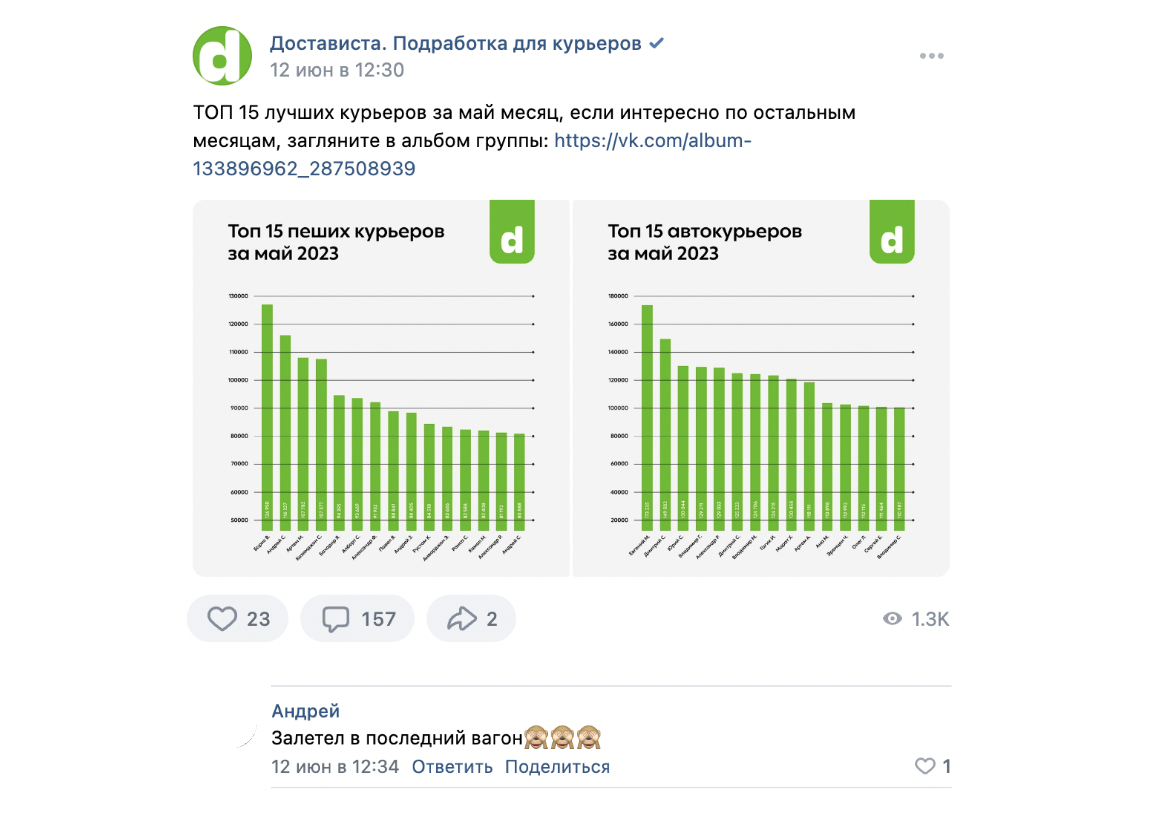
Task: Like the post with 23 likes
Action: coord(237,618)
